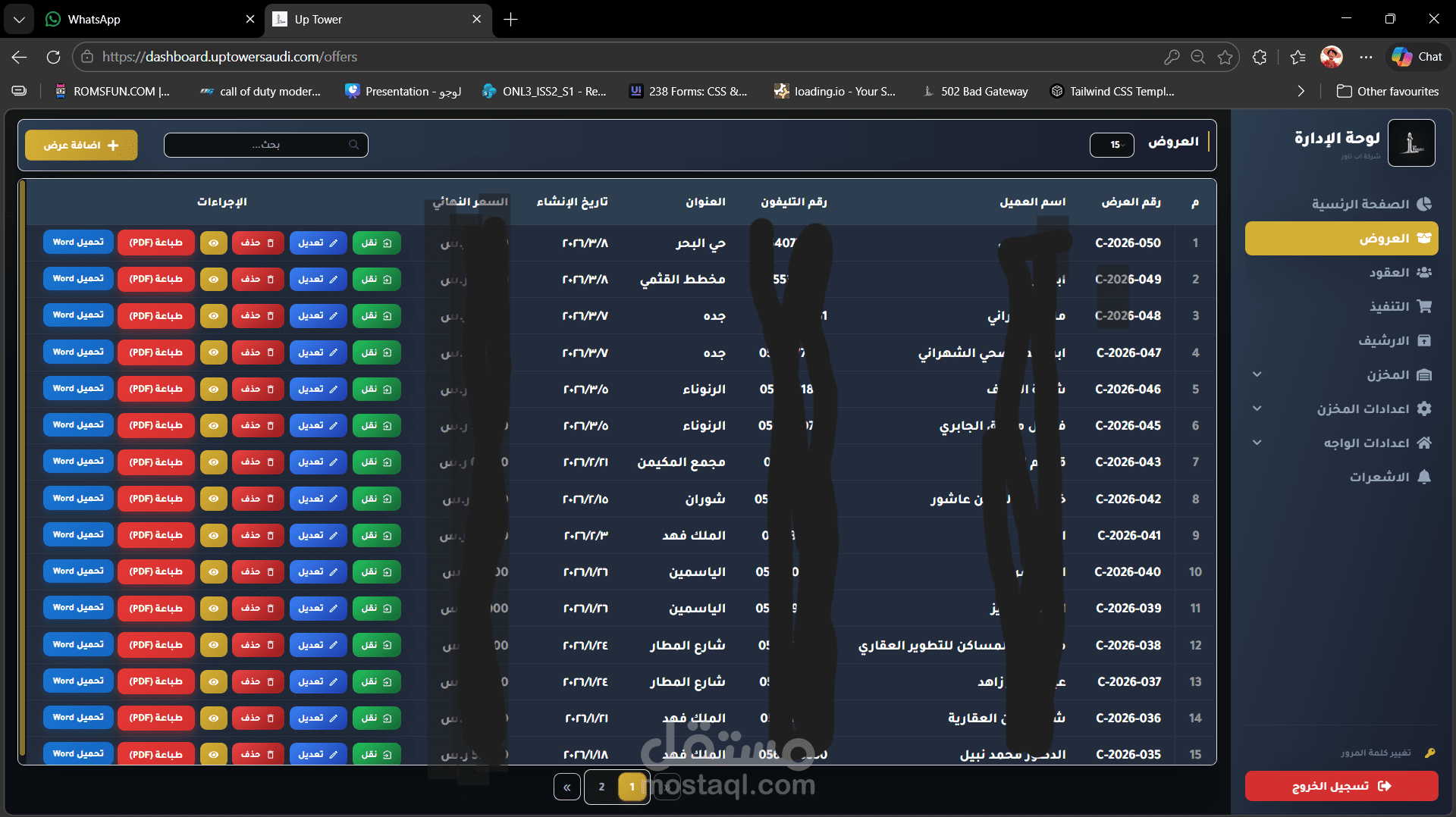Viewport: 1456px width, 817px height.
Task: Open loading.io bookmark
Action: (834, 91)
